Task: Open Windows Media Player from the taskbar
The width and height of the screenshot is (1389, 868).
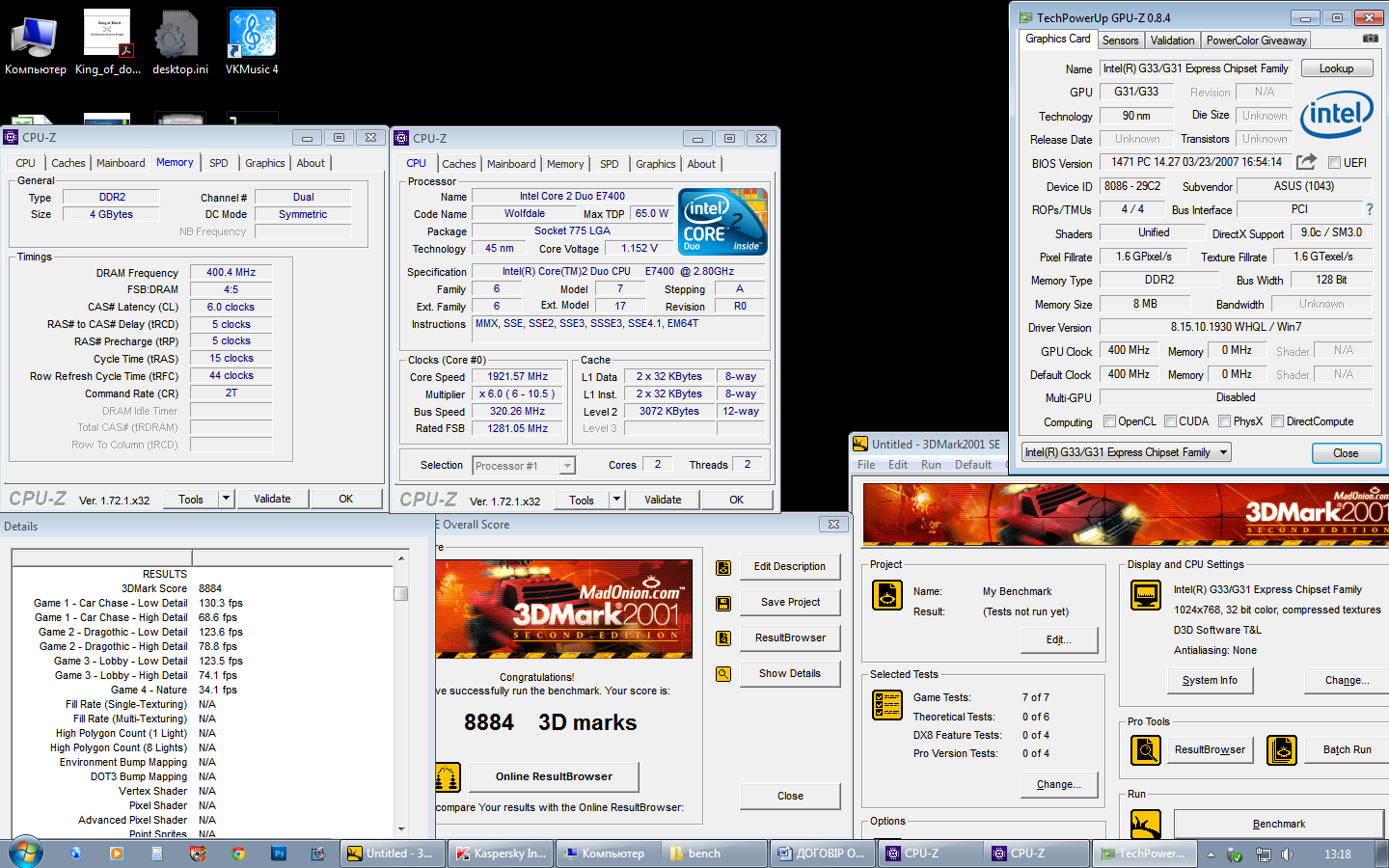Action: [117, 854]
